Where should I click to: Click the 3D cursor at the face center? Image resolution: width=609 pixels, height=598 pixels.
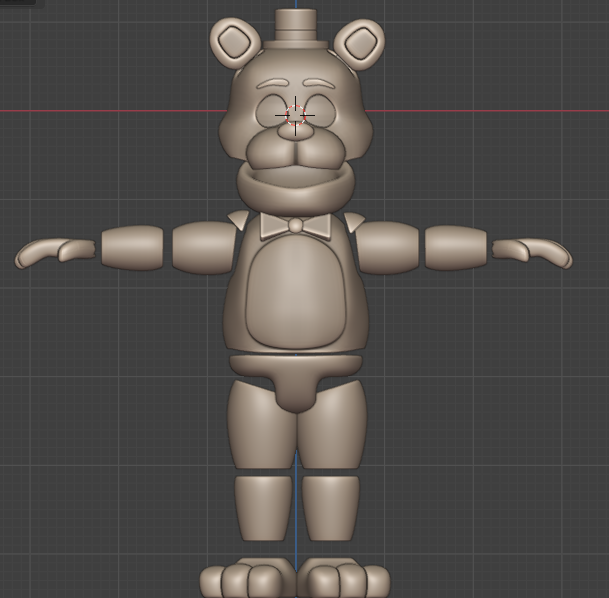pos(295,115)
